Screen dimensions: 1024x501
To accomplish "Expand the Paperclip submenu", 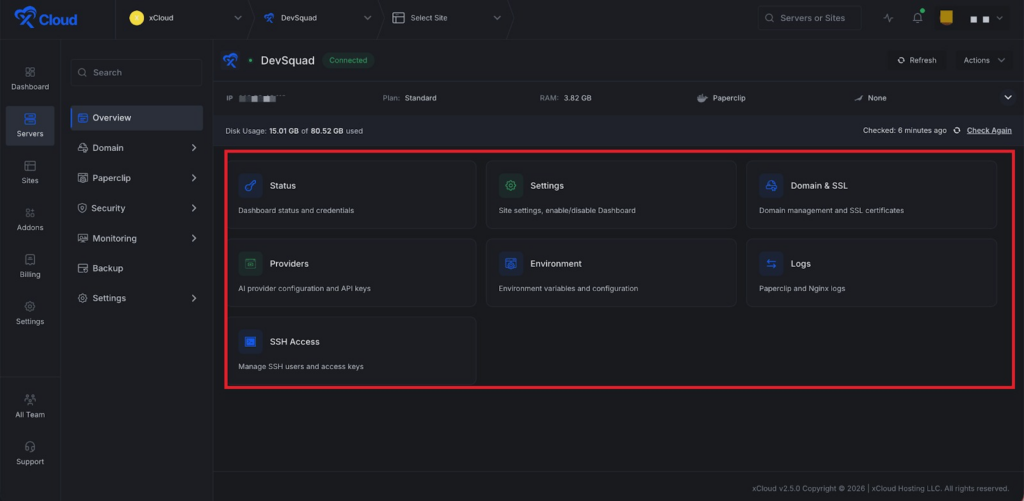I will [193, 178].
